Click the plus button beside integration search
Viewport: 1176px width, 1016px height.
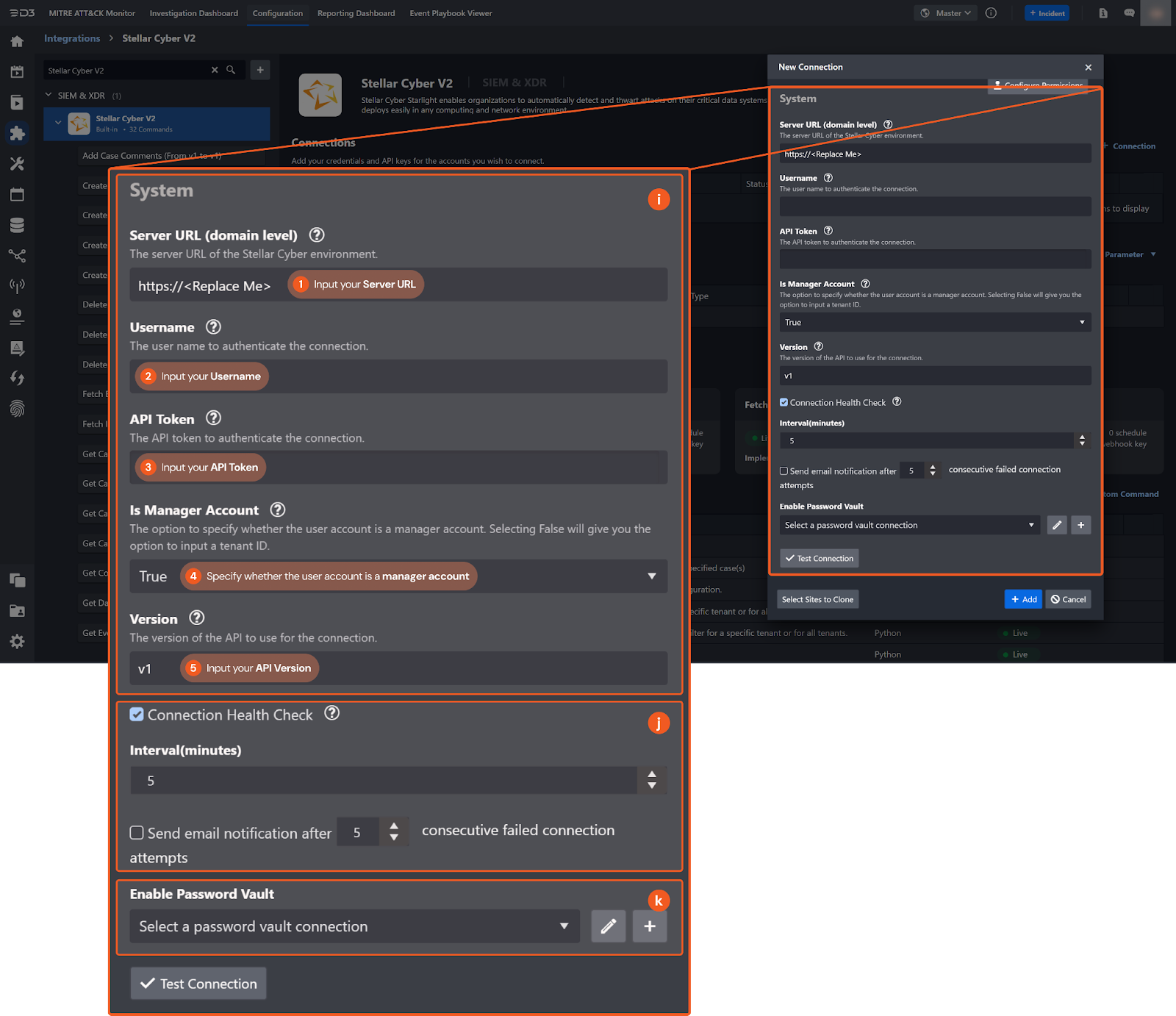click(x=260, y=70)
